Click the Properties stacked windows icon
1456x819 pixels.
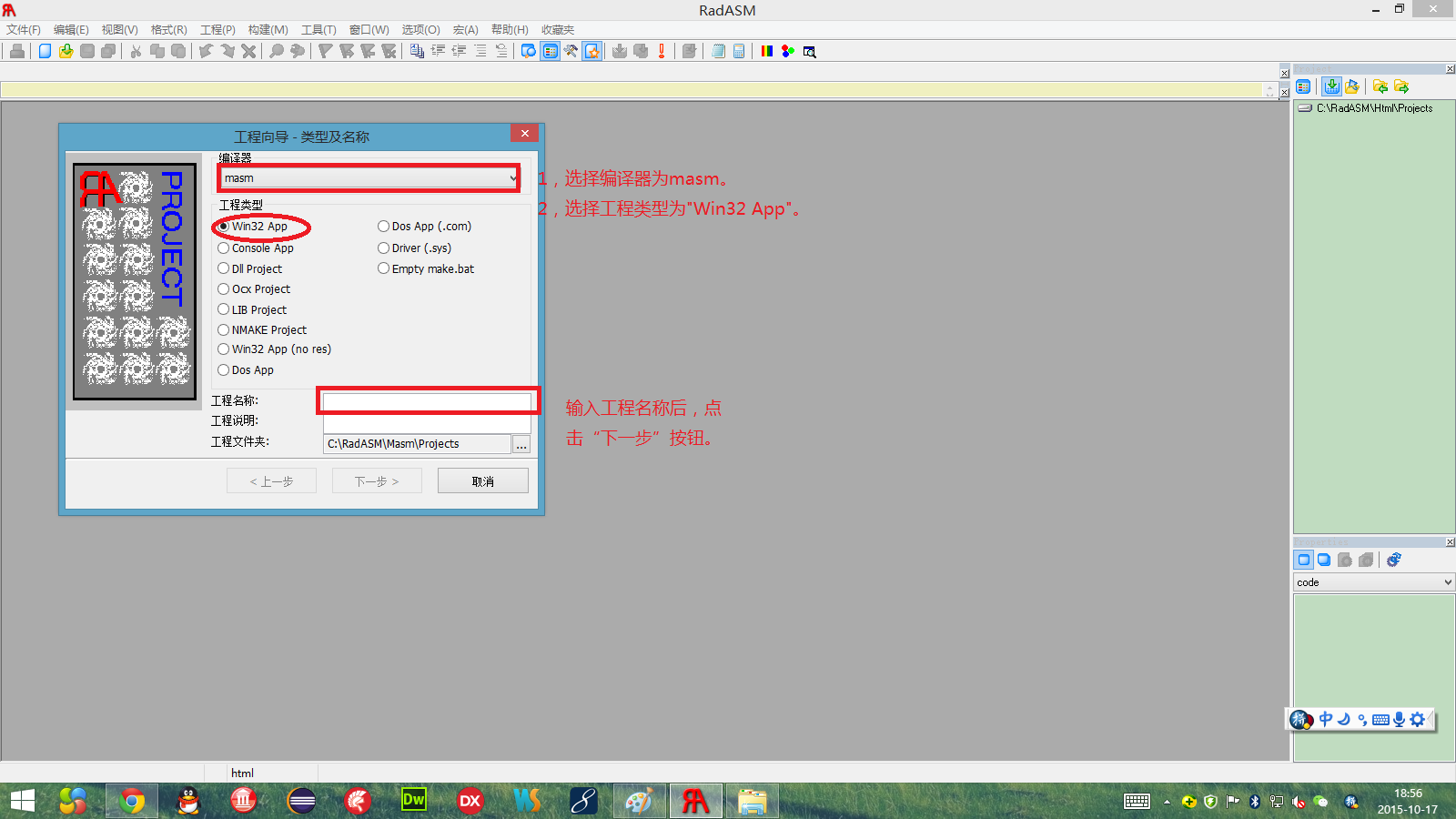pos(1324,560)
